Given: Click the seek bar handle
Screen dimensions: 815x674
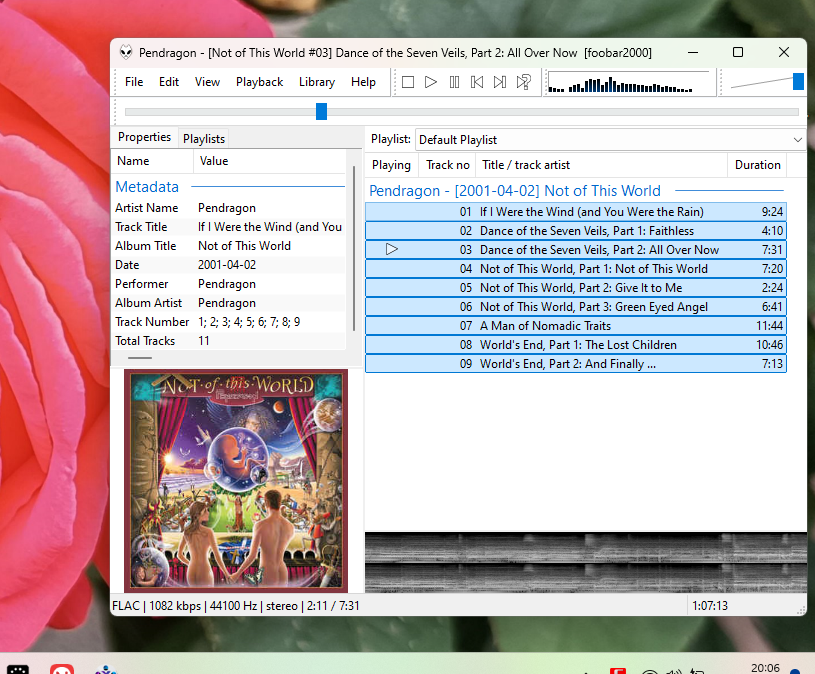Looking at the screenshot, I should point(322,111).
